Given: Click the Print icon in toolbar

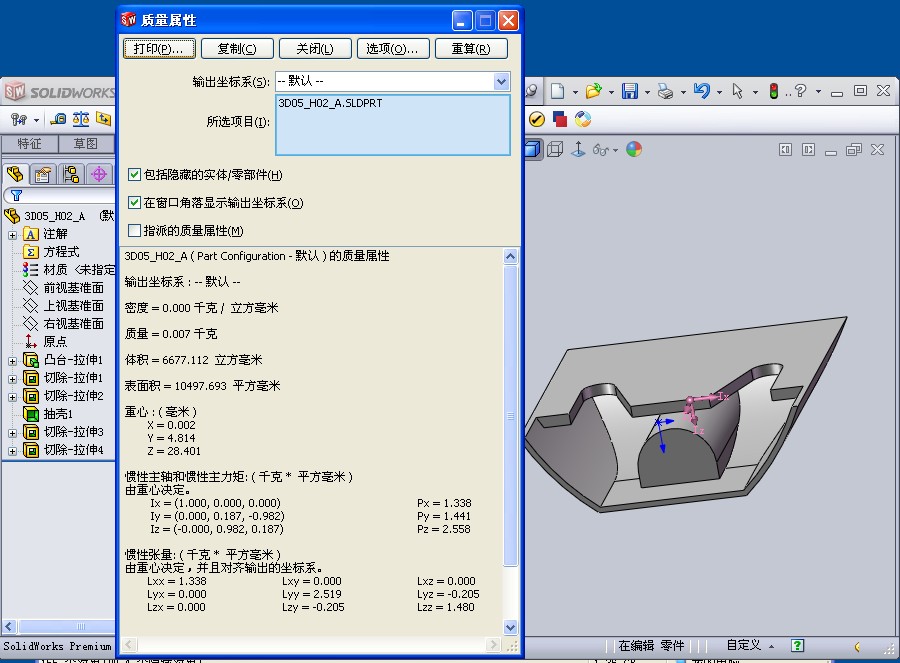Looking at the screenshot, I should 665,91.
